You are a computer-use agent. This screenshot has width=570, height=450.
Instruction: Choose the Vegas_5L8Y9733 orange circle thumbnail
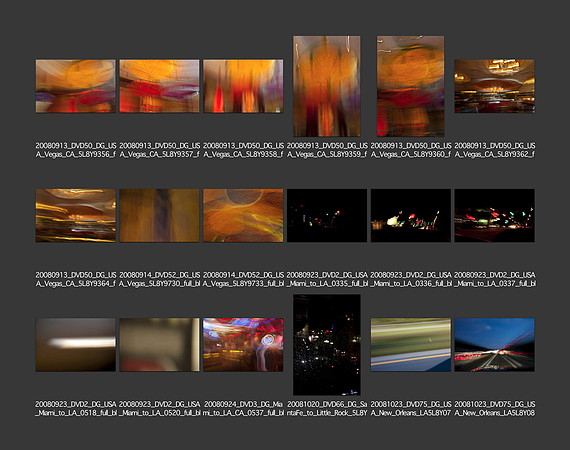(x=243, y=215)
